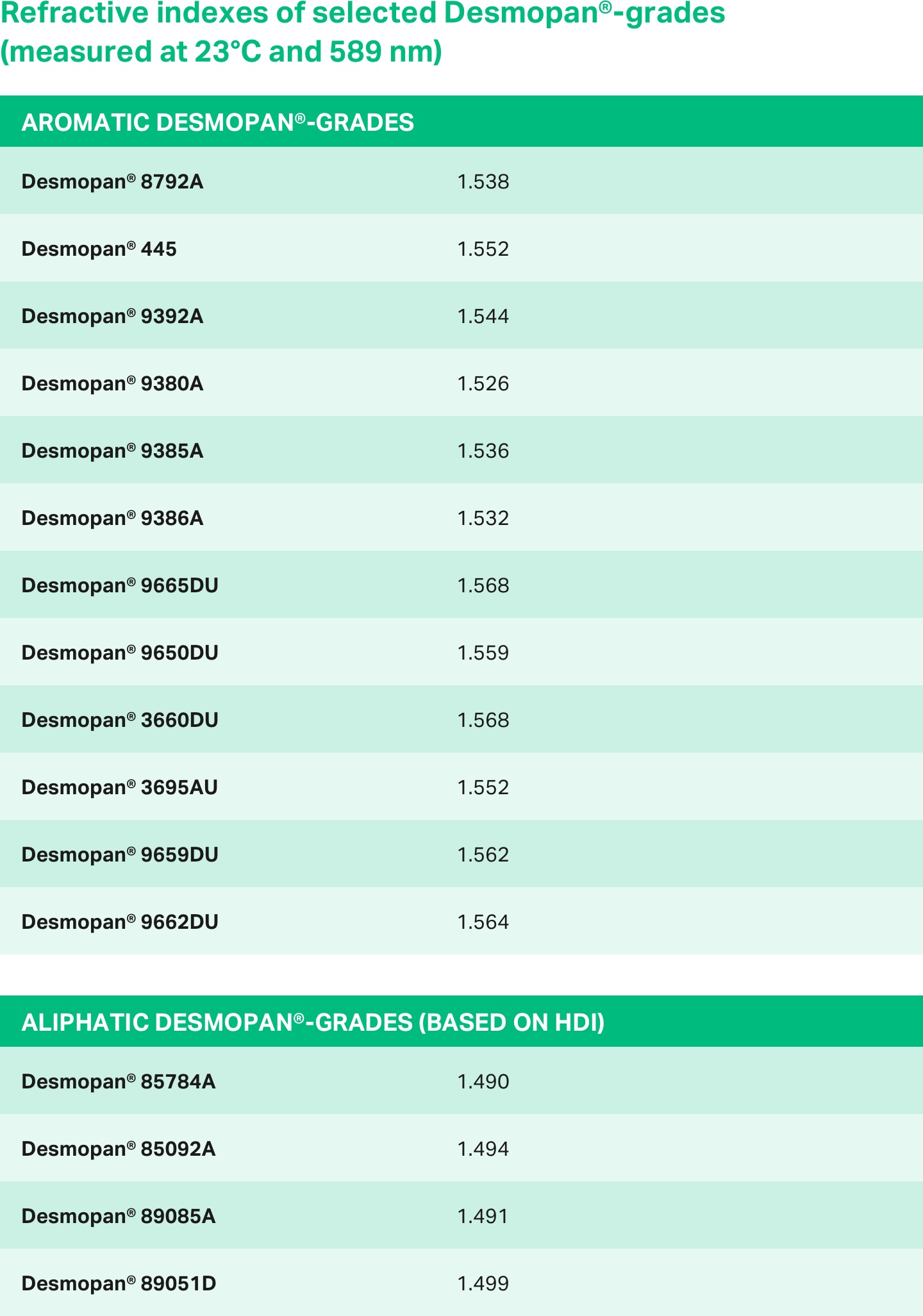923x1316 pixels.
Task: Click the value 1.552 for Desmopan 445
Action: coord(483,249)
